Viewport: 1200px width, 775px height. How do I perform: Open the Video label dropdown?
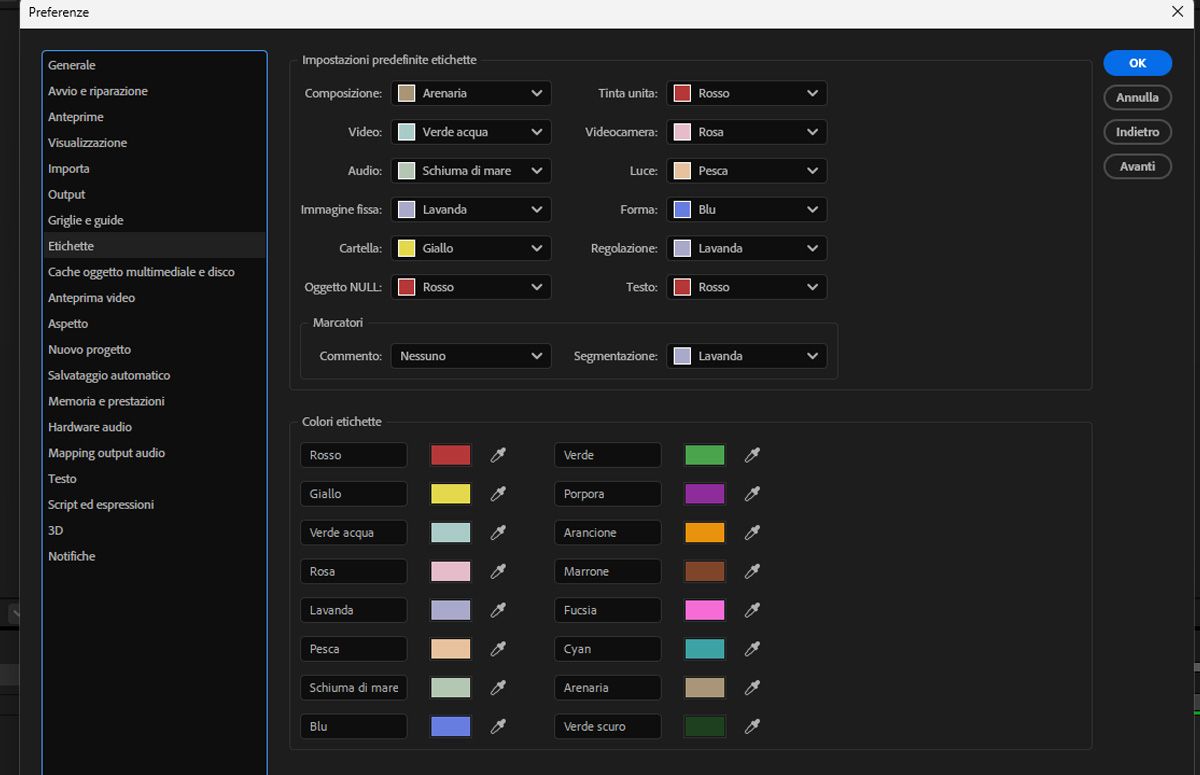[471, 132]
